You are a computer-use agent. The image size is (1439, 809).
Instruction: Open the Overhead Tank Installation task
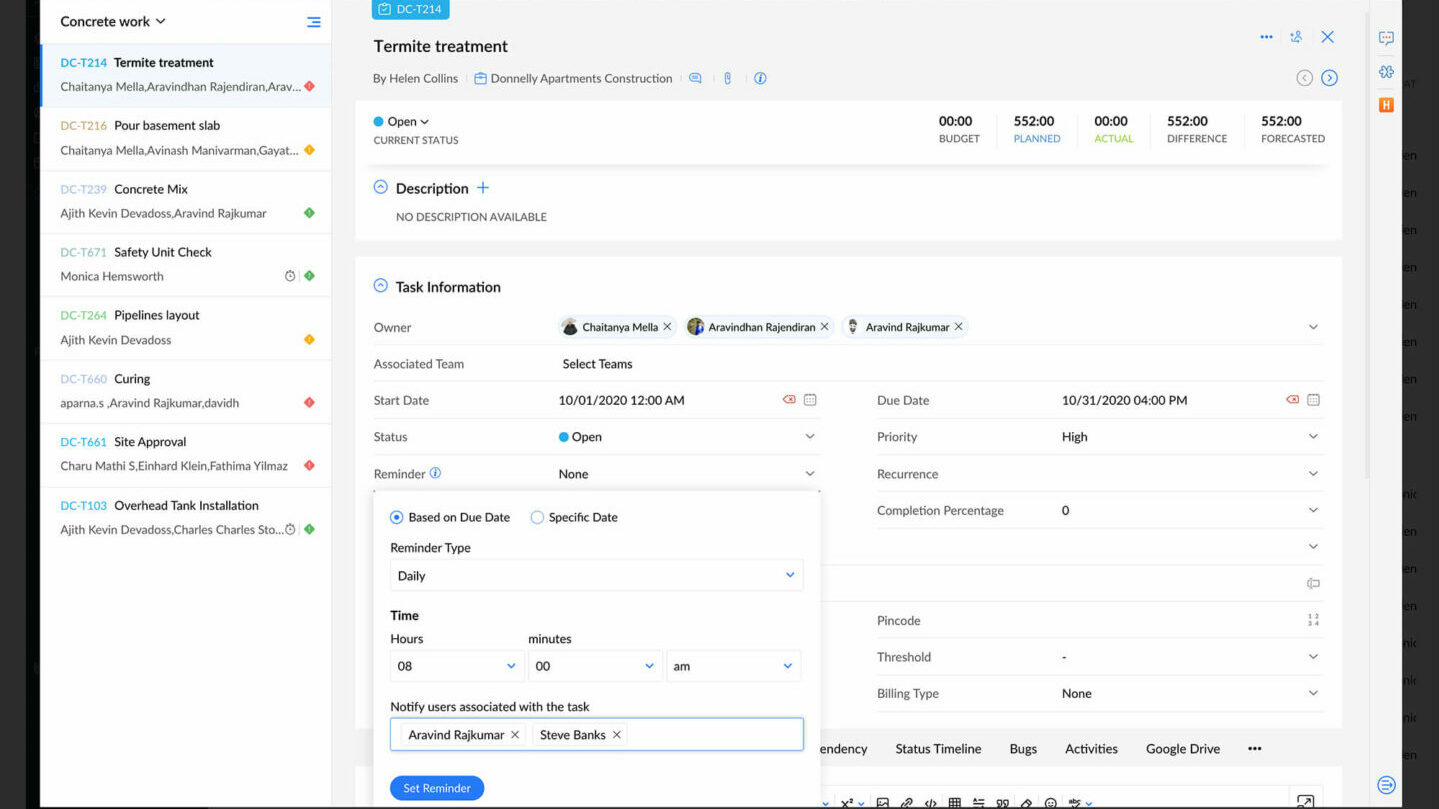click(x=186, y=518)
